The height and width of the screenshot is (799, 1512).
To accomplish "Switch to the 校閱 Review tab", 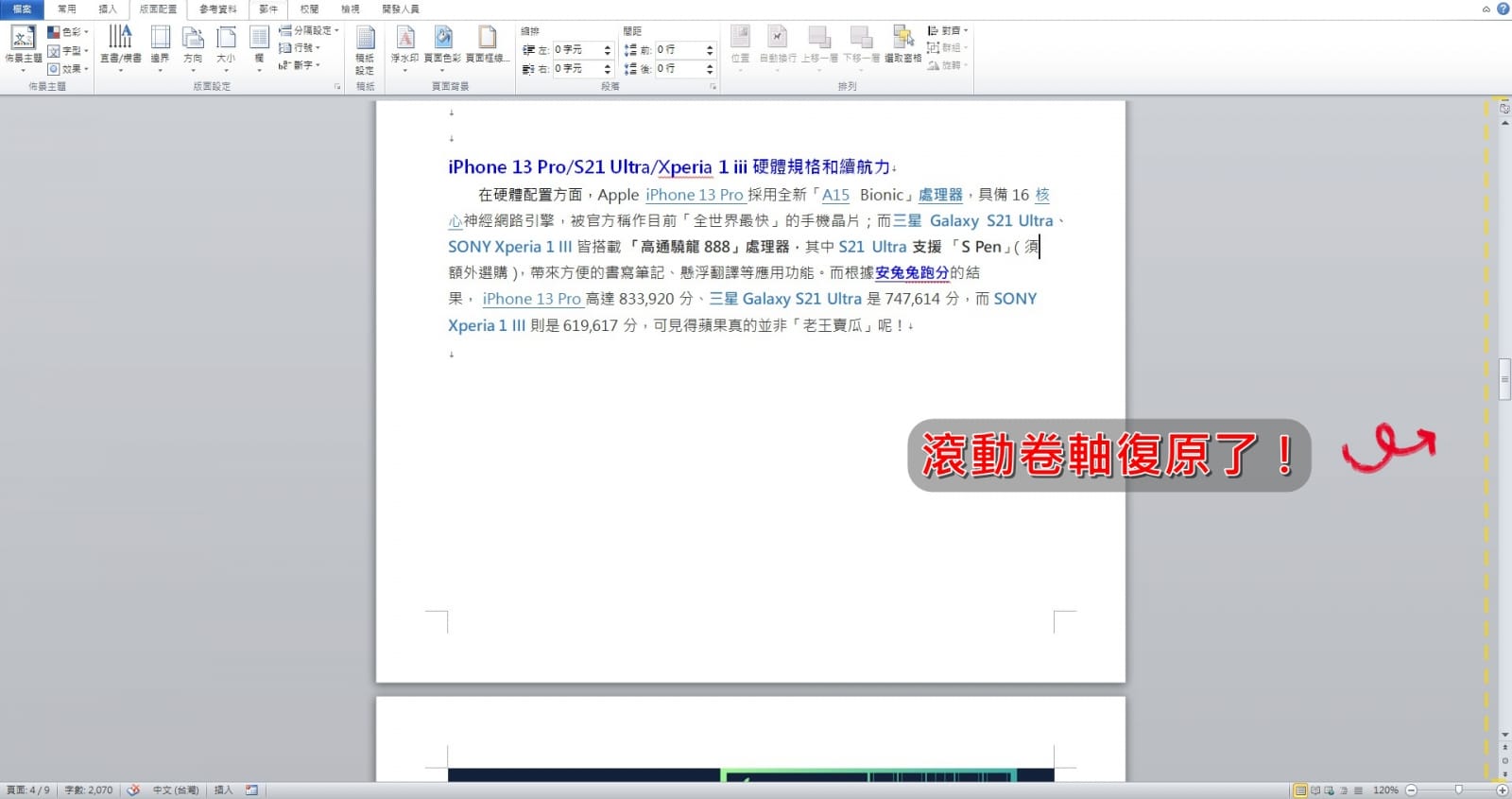I will pyautogui.click(x=309, y=9).
